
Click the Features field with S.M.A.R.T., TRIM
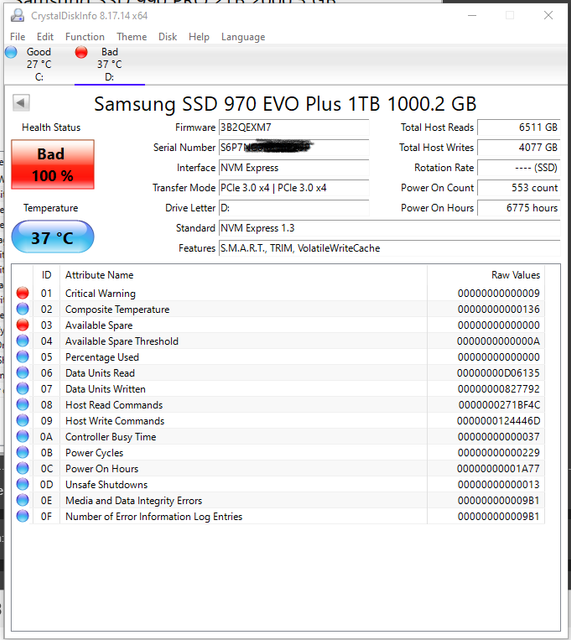(x=389, y=248)
